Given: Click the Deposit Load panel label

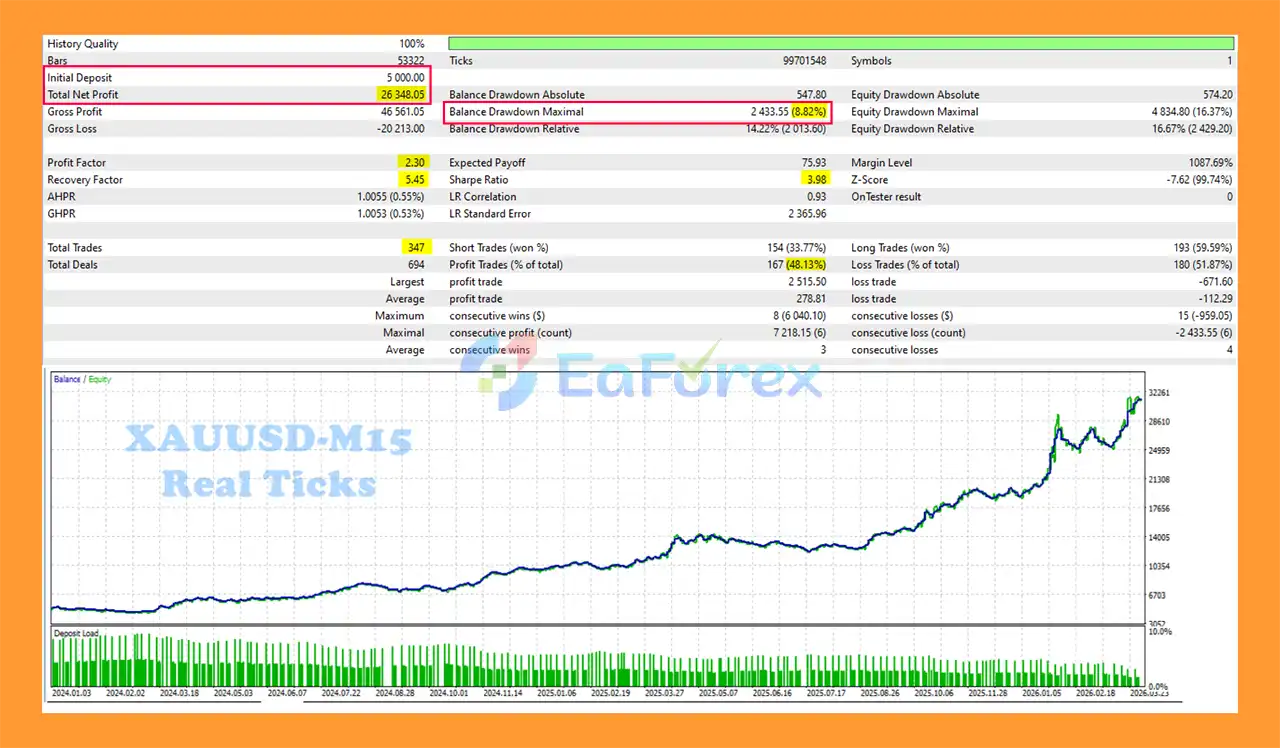Looking at the screenshot, I should 77,633.
